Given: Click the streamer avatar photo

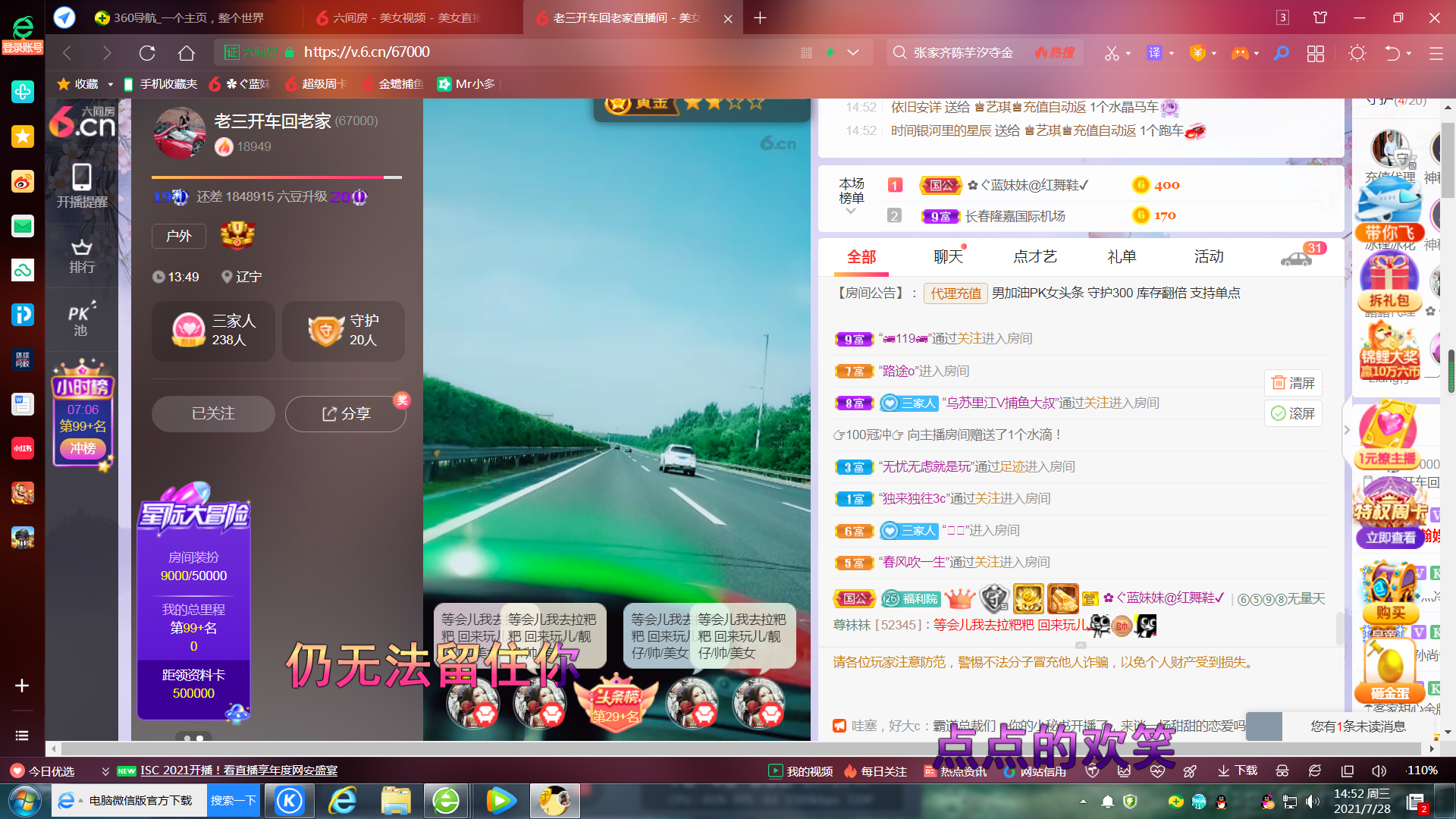Looking at the screenshot, I should 180,132.
